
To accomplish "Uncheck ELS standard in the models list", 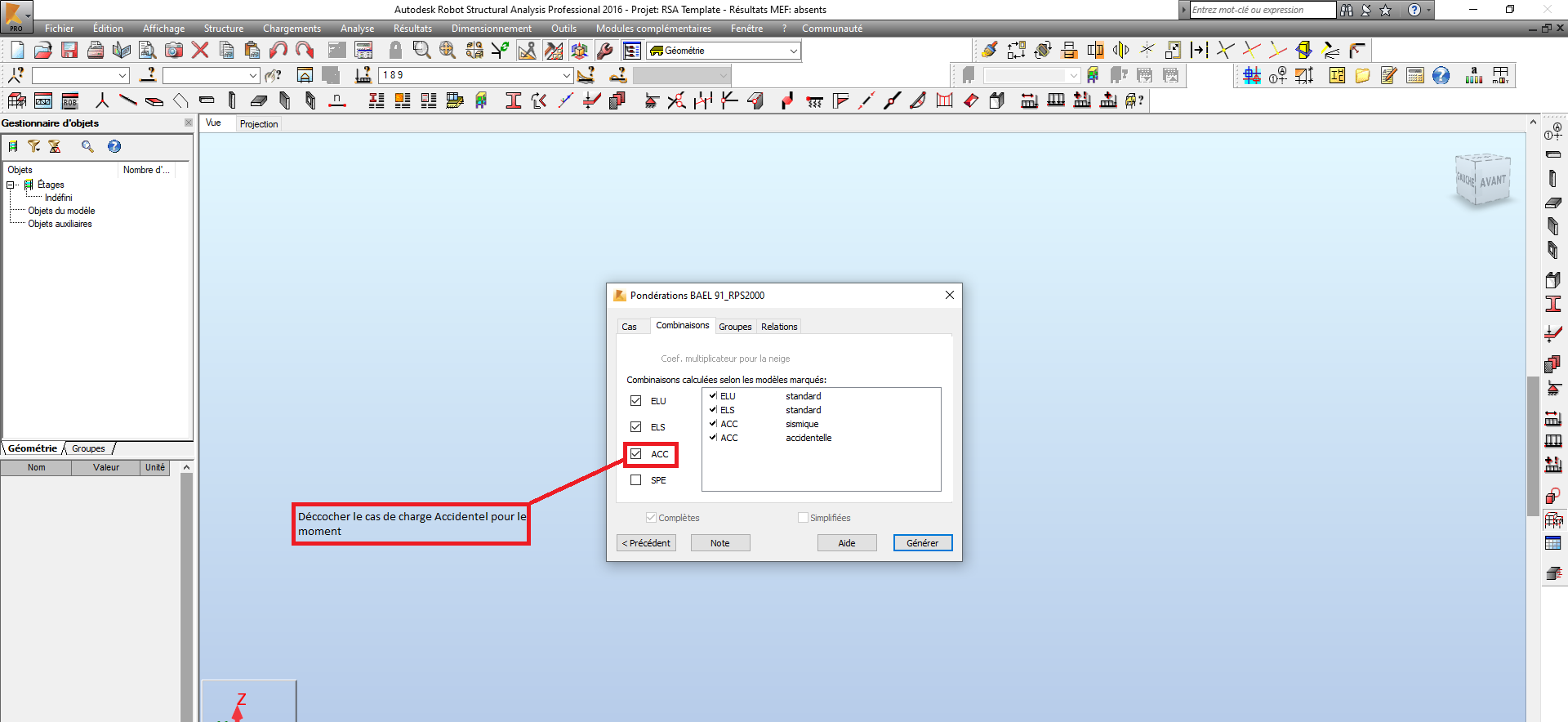I will tap(713, 410).
